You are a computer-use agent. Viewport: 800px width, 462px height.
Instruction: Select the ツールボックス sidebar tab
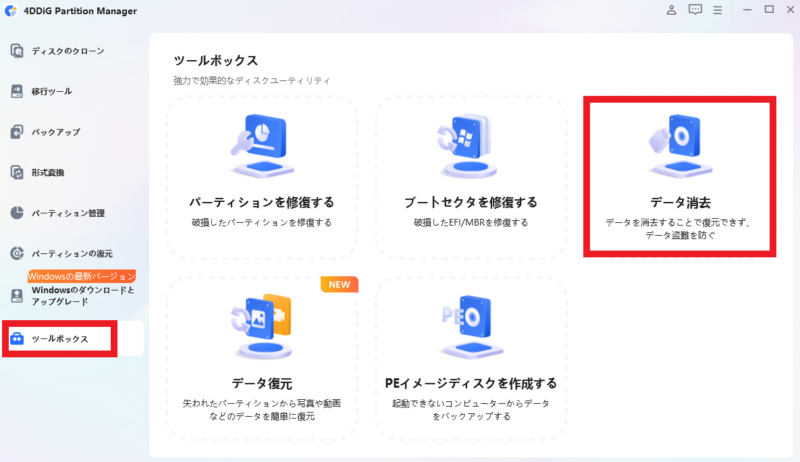point(60,339)
